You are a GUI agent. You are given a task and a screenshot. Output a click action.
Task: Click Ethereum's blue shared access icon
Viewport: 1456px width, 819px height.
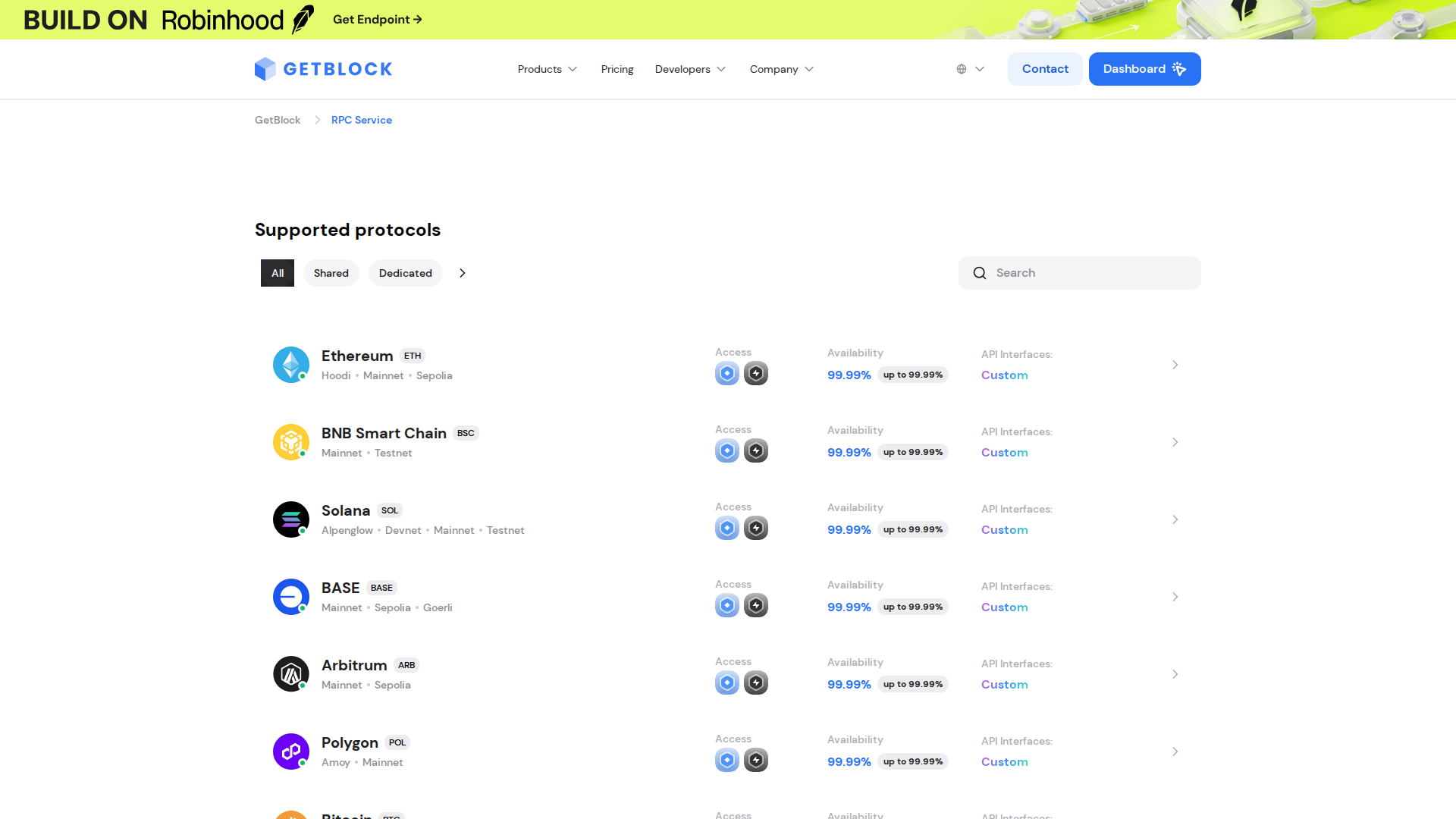point(727,373)
